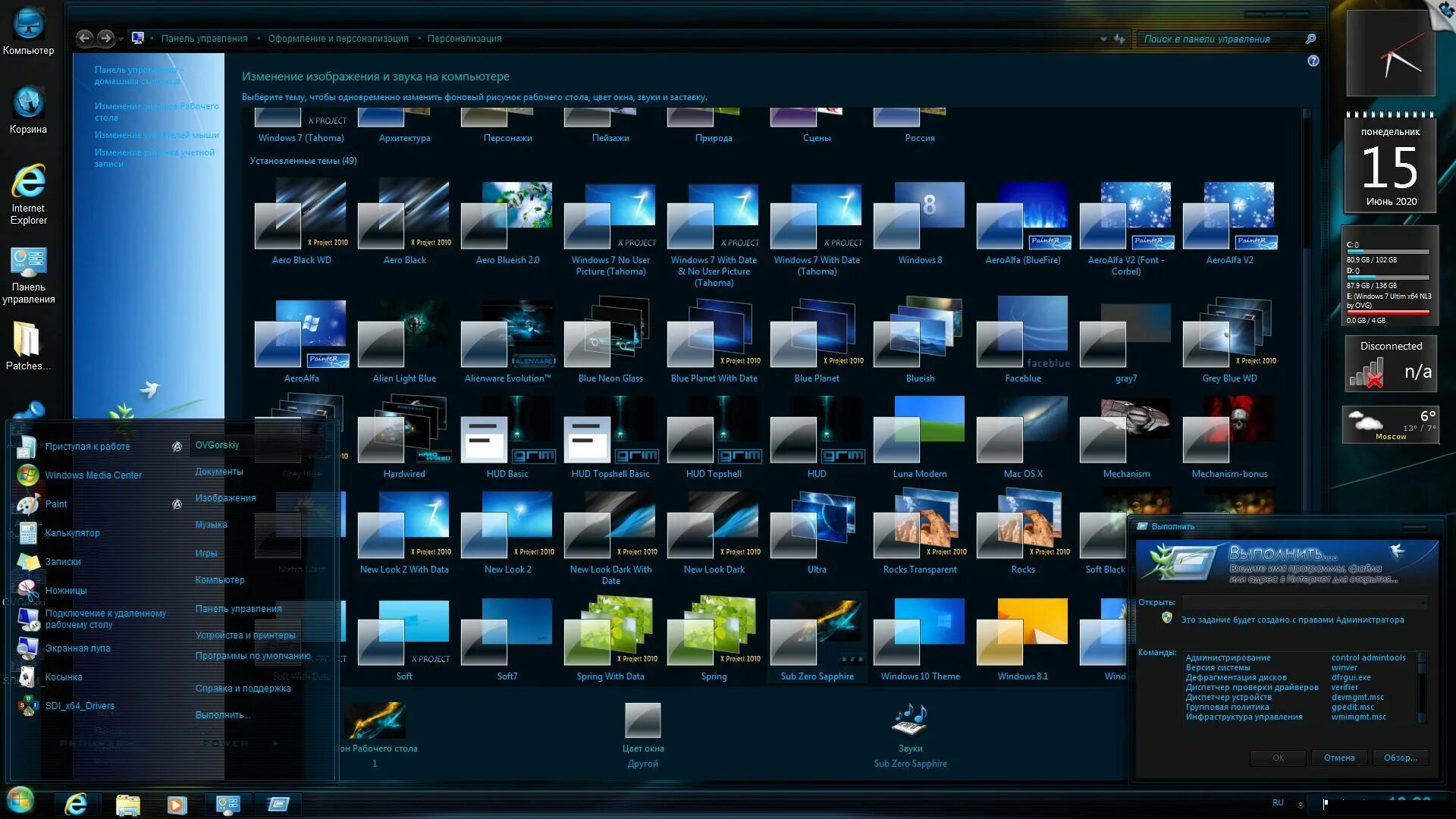Open Internet Explorer from the taskbar
Viewport: 1456px width, 819px height.
tap(76, 804)
